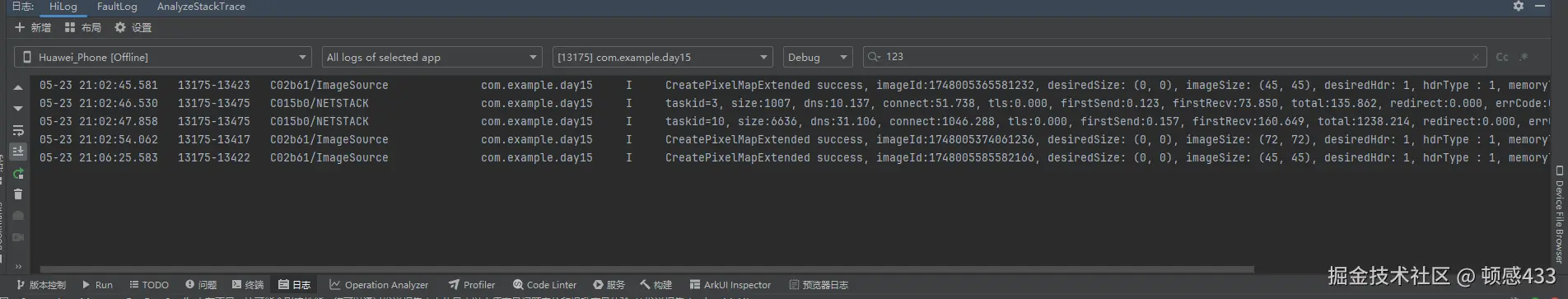Click 'taskid=10, size:6636' log message
Image resolution: width=1568 pixels, height=299 pixels.
[731, 121]
